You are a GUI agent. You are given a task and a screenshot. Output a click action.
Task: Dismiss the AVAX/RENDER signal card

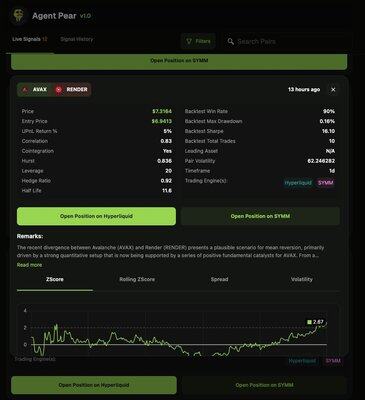(333, 89)
